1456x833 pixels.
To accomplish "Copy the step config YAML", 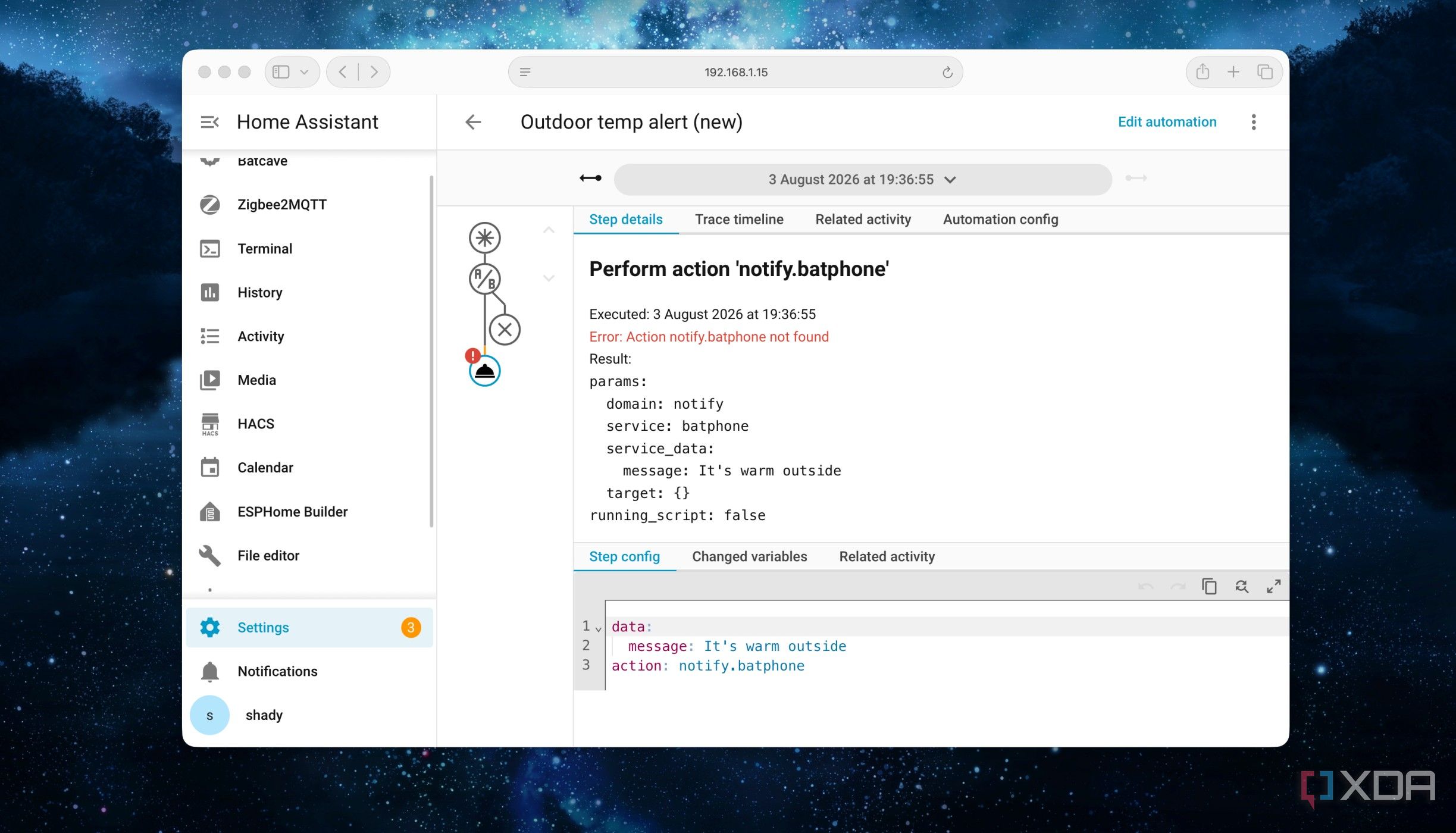I will coord(1209,586).
